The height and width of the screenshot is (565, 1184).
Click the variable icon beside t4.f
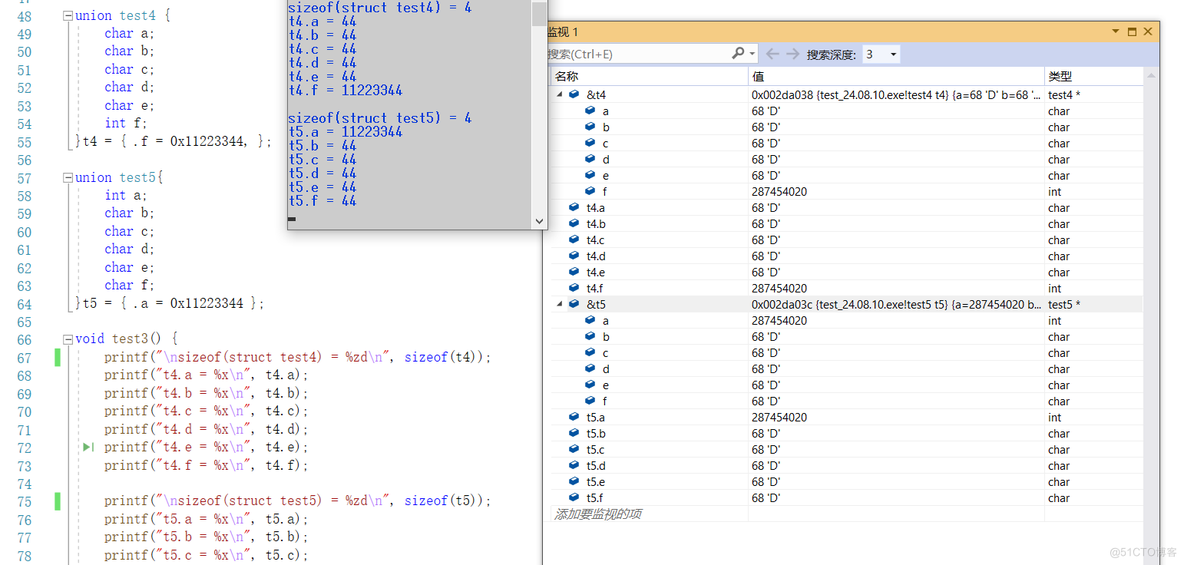coord(574,289)
